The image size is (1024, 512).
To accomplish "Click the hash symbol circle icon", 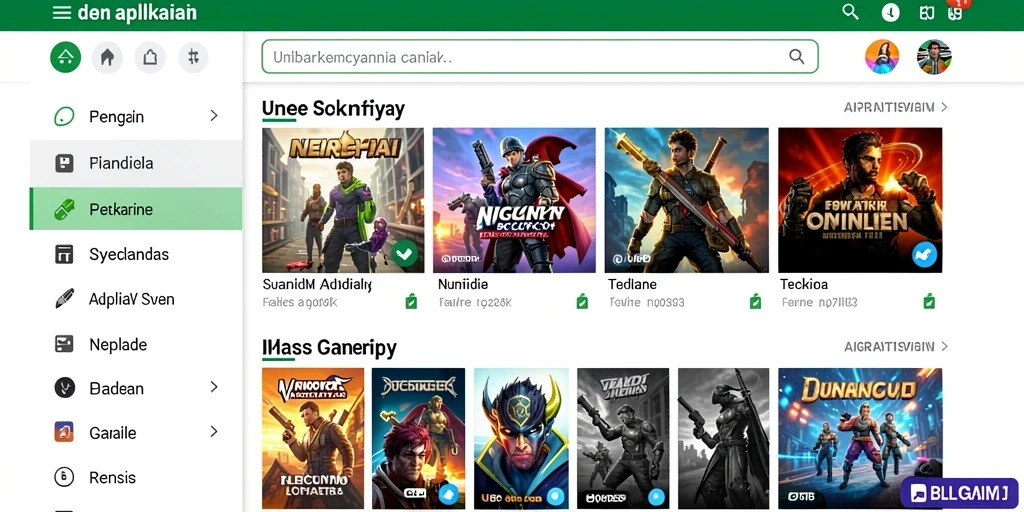I will pos(193,57).
